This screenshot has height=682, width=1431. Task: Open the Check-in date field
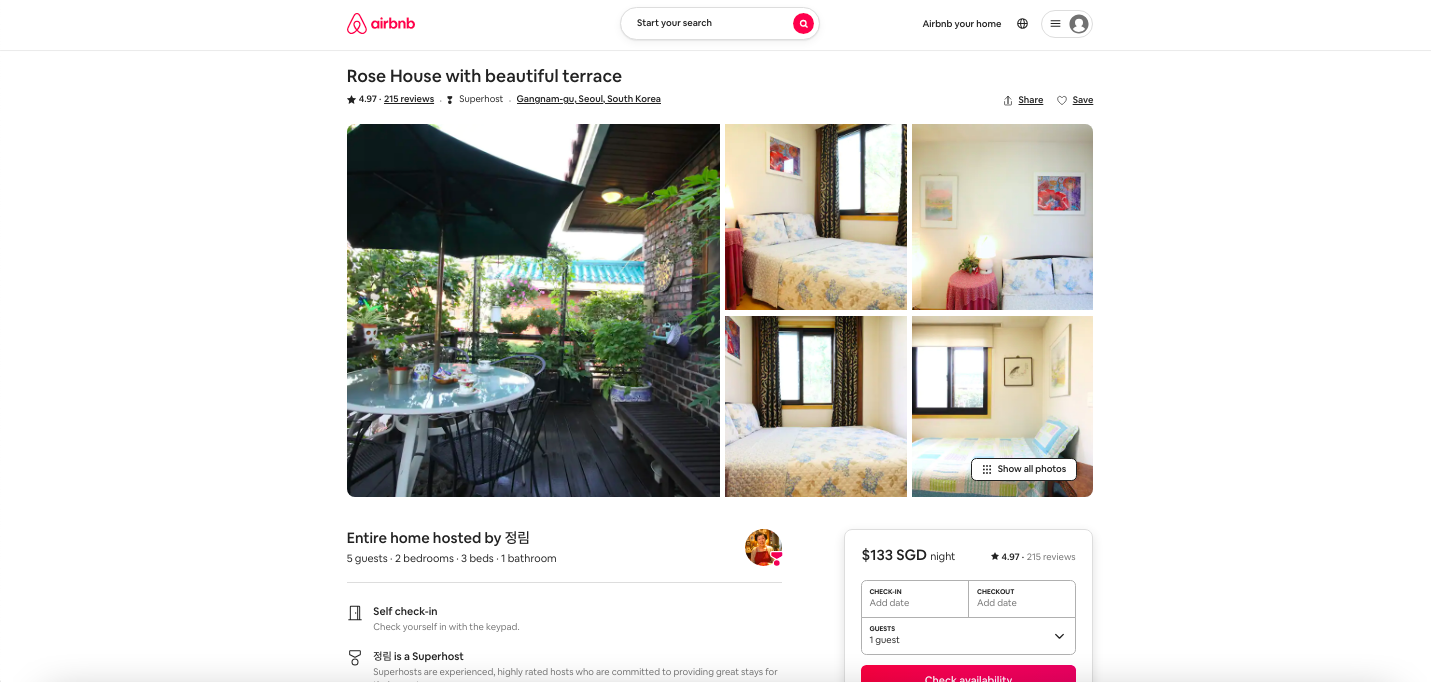pyautogui.click(x=915, y=598)
